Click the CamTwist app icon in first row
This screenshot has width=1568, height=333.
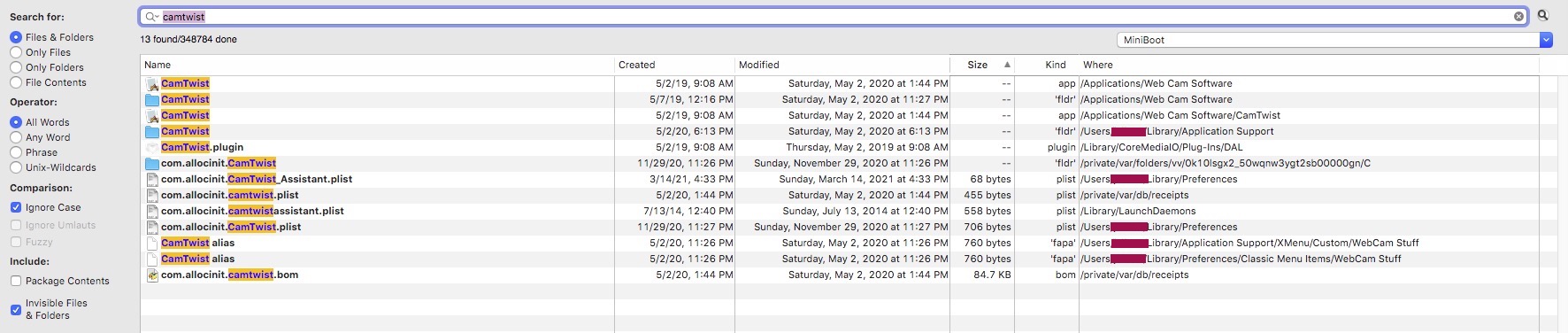tap(152, 84)
